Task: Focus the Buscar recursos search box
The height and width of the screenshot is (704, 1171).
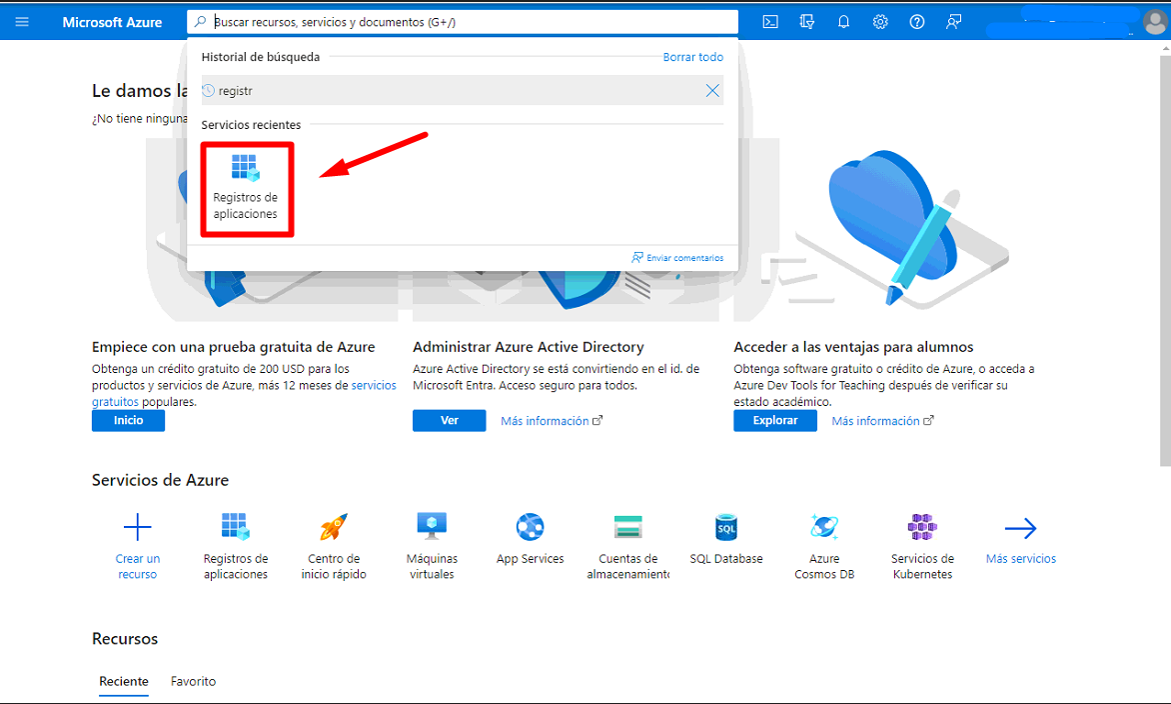Action: point(462,22)
